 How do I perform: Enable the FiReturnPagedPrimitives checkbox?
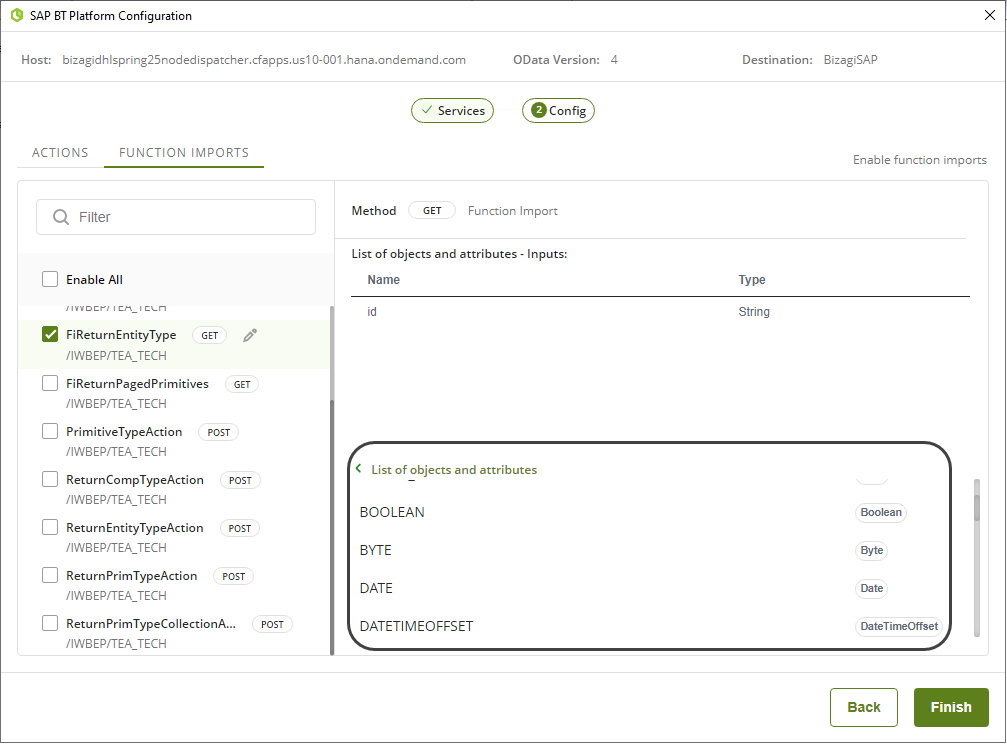tap(50, 383)
